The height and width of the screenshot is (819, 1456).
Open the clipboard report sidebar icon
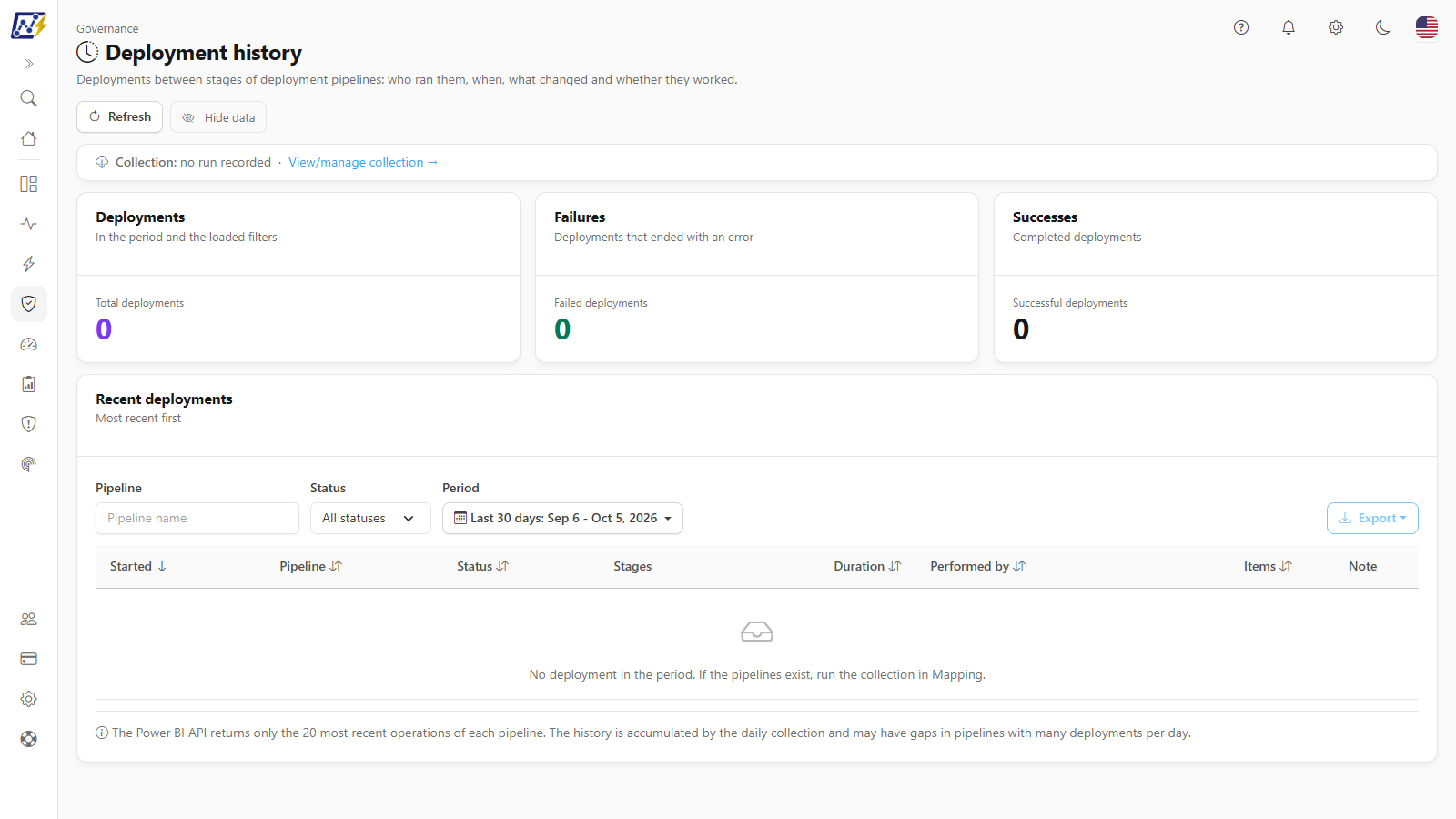point(29,384)
